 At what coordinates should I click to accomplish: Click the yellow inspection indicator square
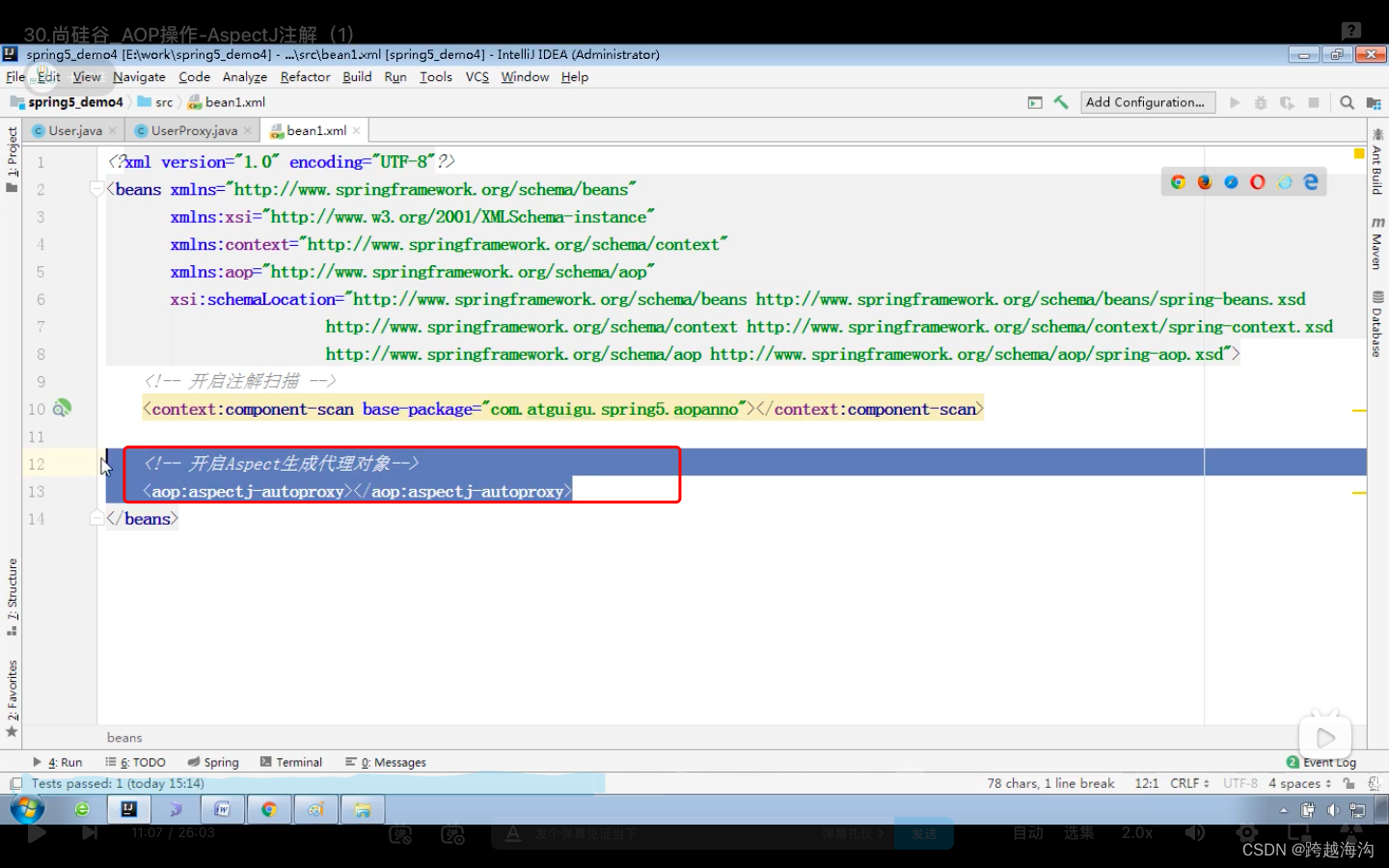point(1359,153)
